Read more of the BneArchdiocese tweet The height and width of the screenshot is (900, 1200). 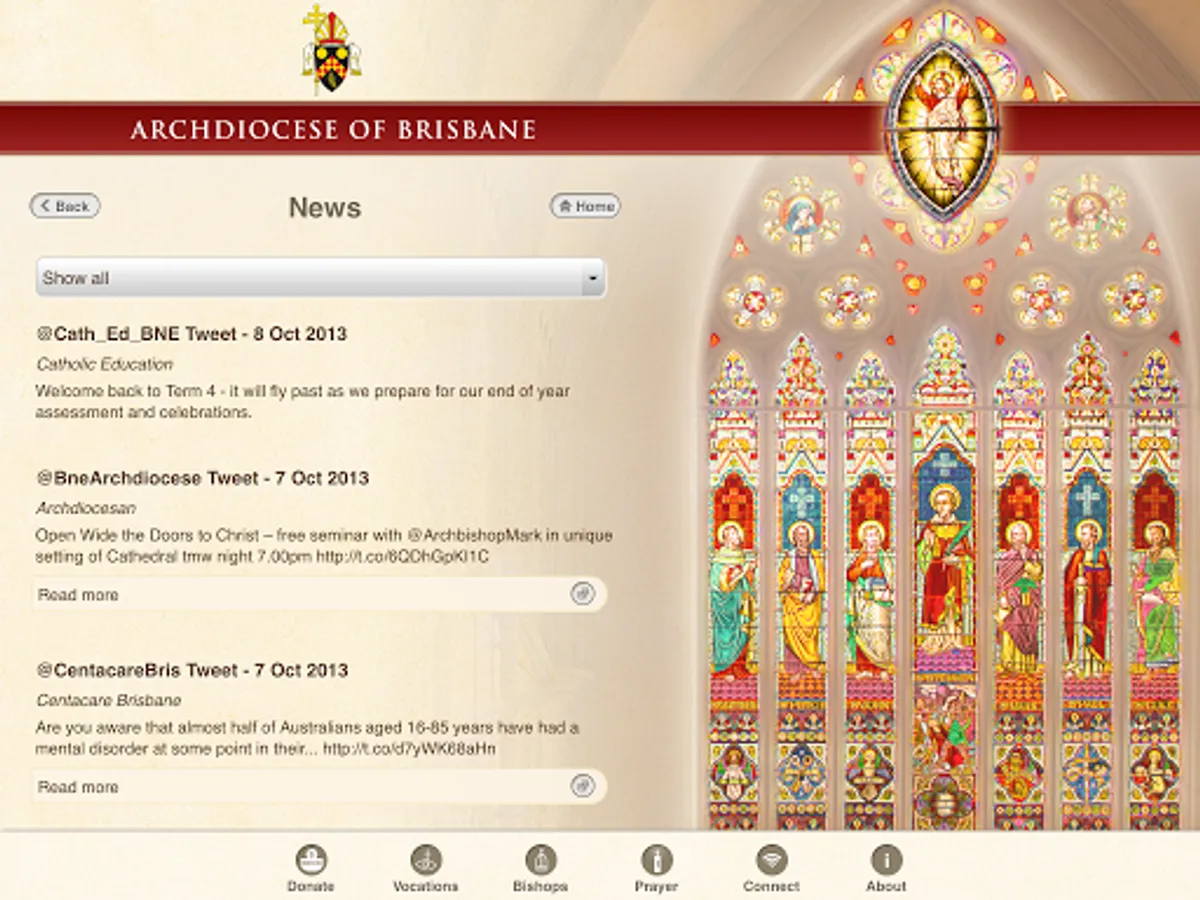(x=321, y=594)
